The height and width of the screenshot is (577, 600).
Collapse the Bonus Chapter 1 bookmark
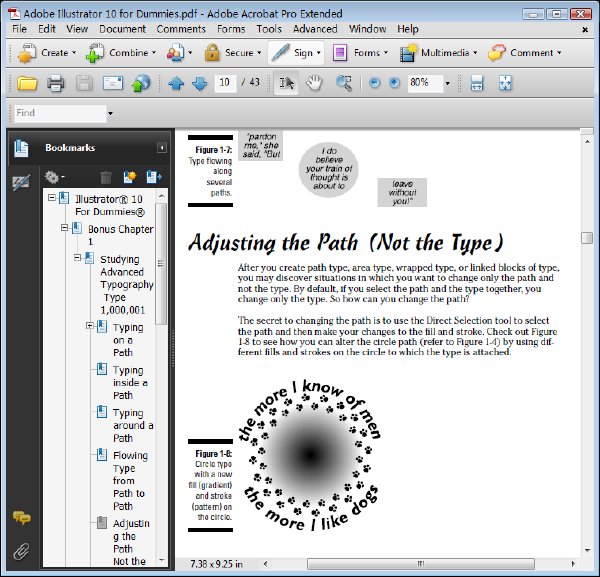[64, 228]
